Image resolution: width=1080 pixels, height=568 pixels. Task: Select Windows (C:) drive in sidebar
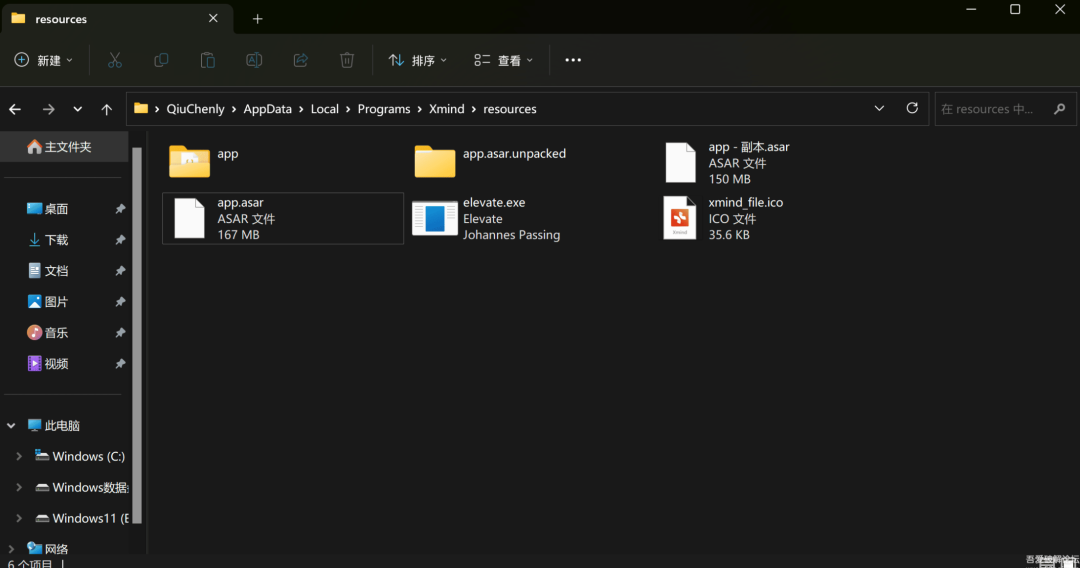click(x=80, y=456)
